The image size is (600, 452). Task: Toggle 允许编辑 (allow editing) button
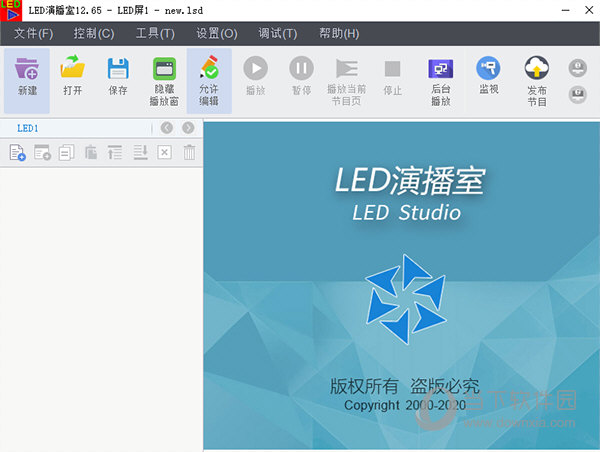(209, 81)
